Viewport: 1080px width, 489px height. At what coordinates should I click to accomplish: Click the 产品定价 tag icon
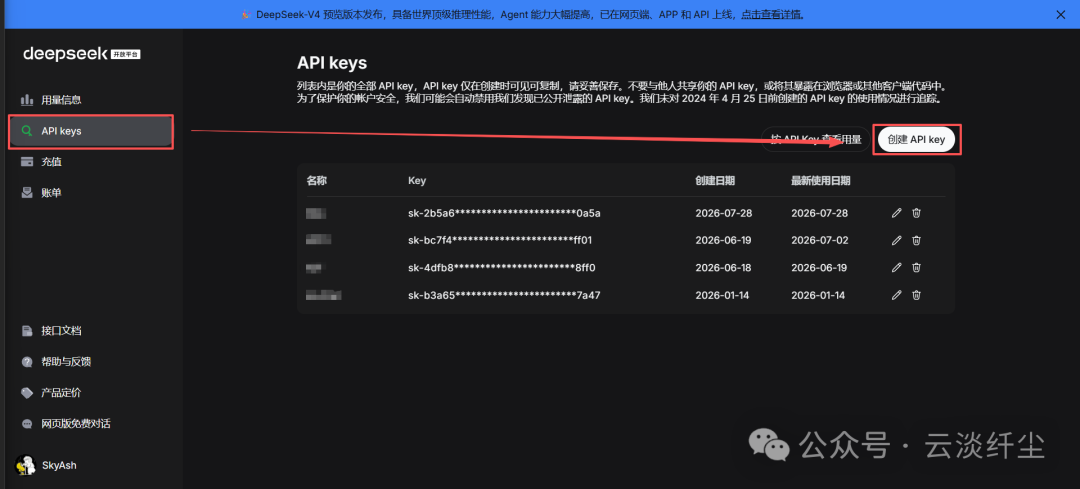(x=27, y=393)
